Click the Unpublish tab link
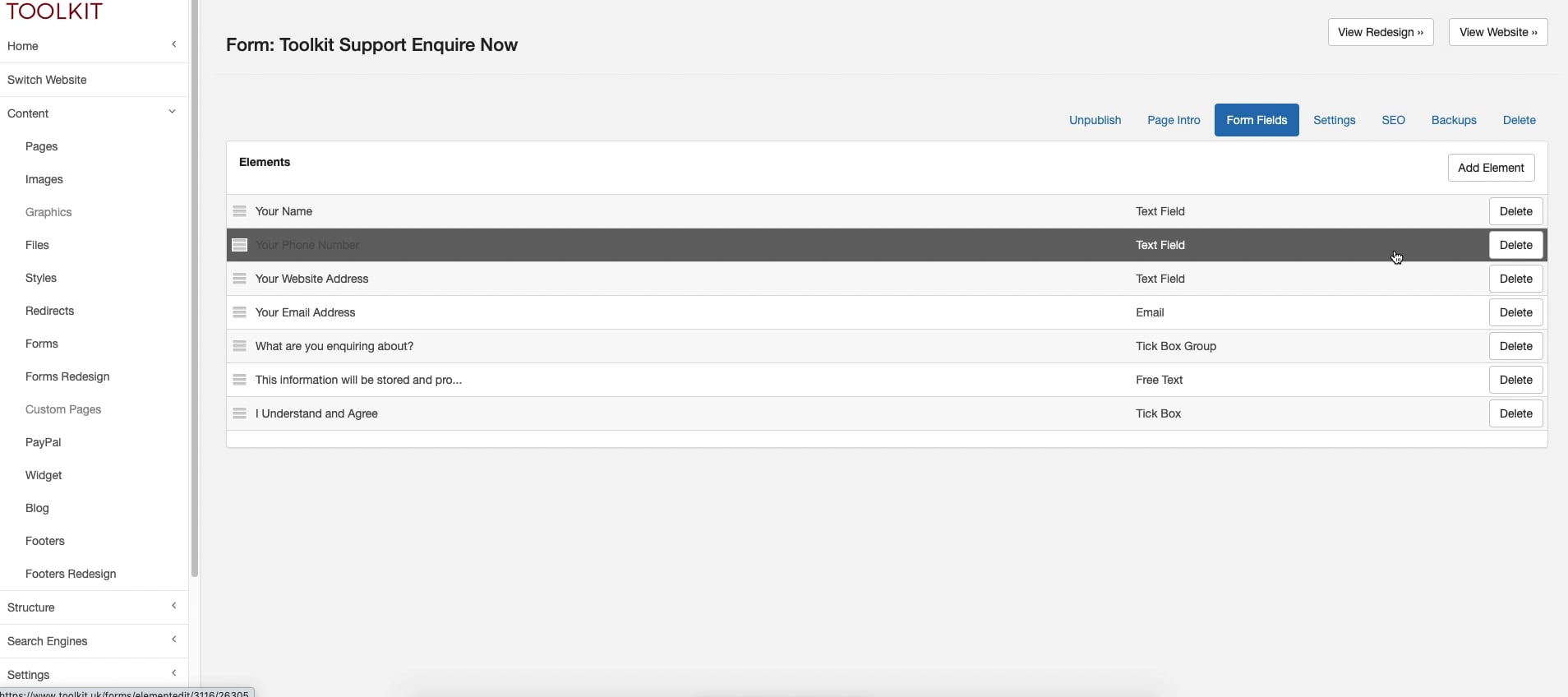 [x=1095, y=120]
